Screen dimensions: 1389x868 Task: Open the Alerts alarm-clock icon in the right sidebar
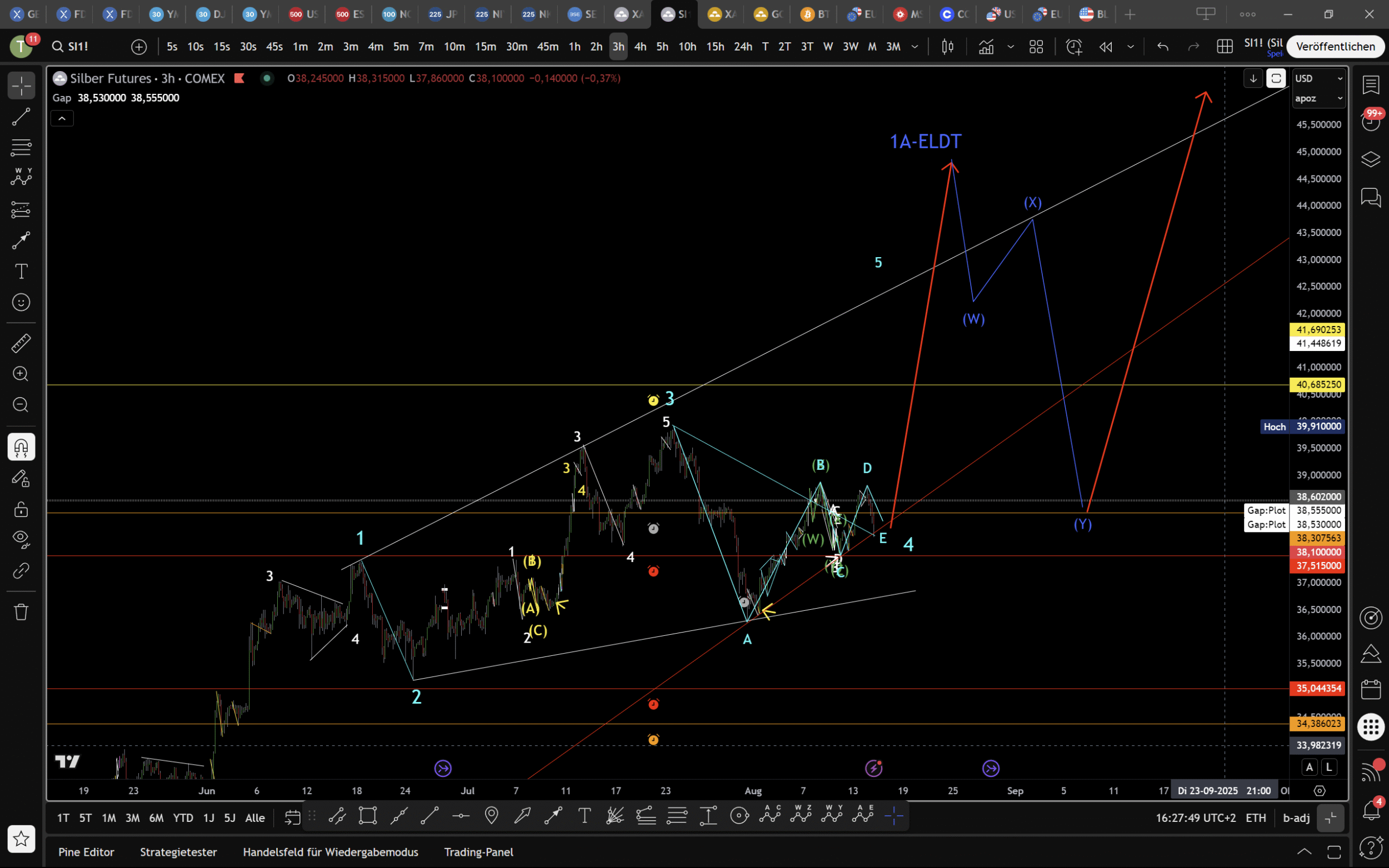click(x=1371, y=122)
